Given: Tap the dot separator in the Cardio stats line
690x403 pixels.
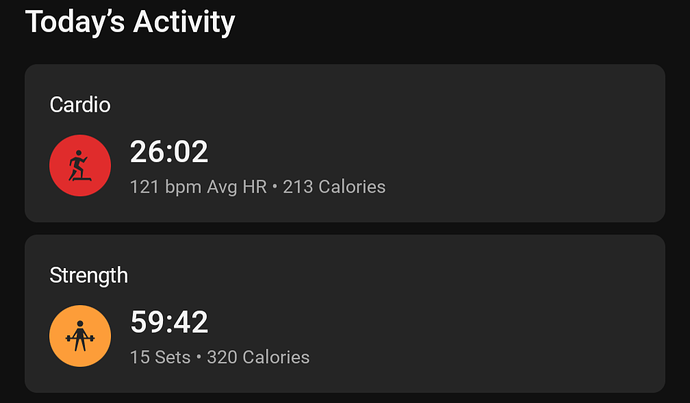Looking at the screenshot, I should [275, 187].
